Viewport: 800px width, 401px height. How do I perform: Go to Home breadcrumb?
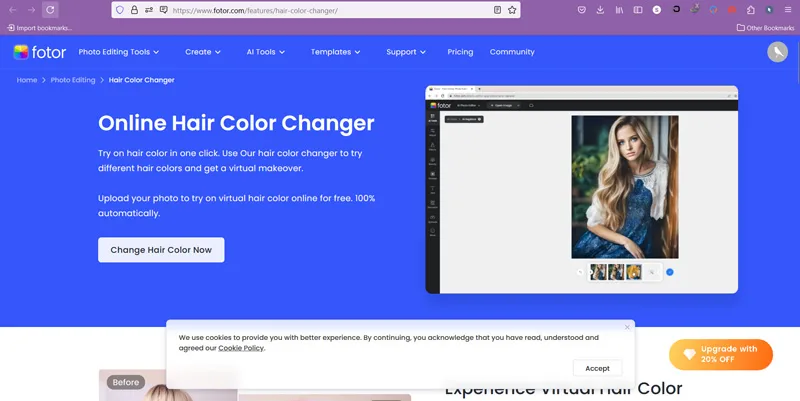[x=27, y=80]
